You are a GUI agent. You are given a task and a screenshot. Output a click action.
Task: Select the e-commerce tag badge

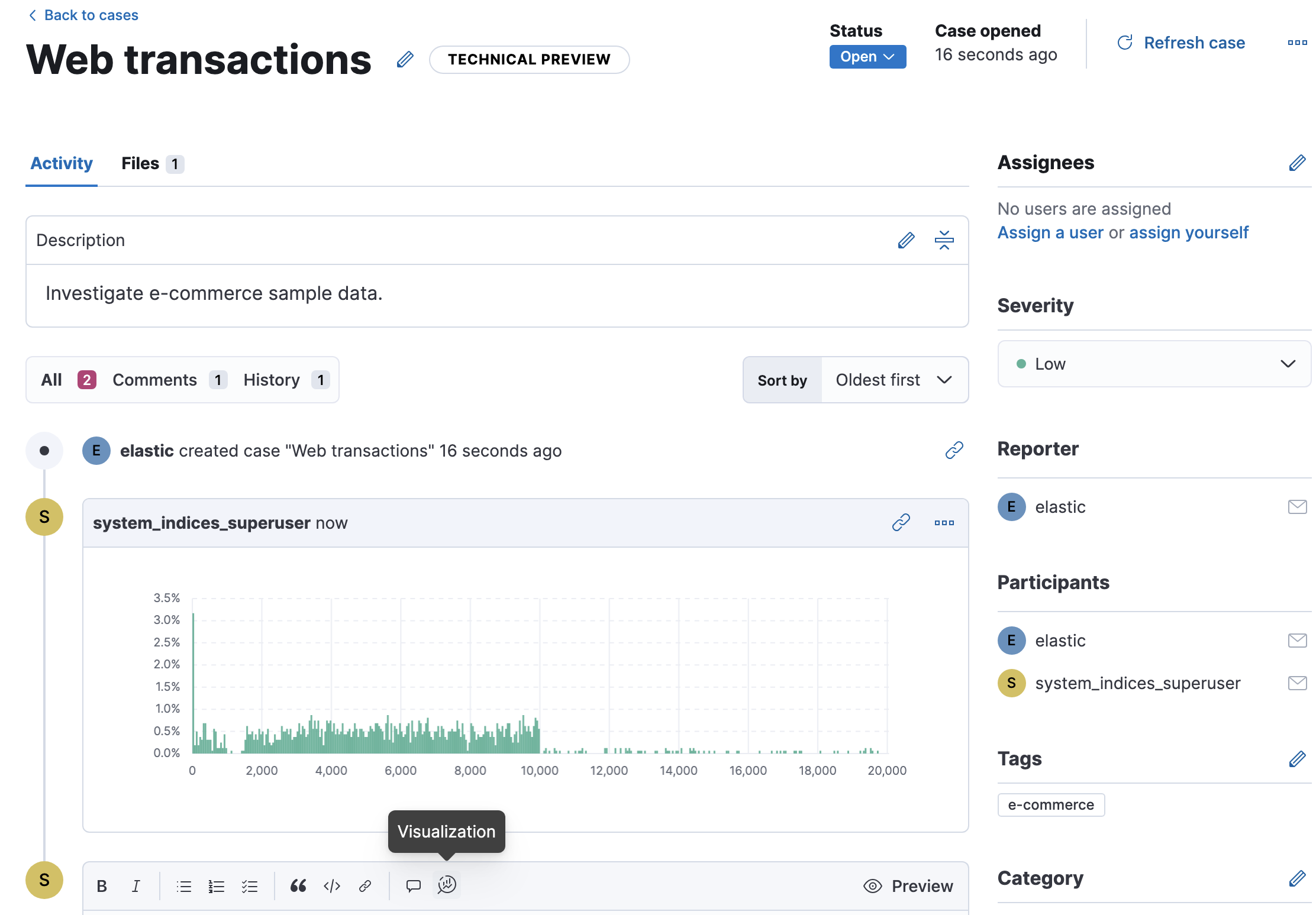(1051, 804)
